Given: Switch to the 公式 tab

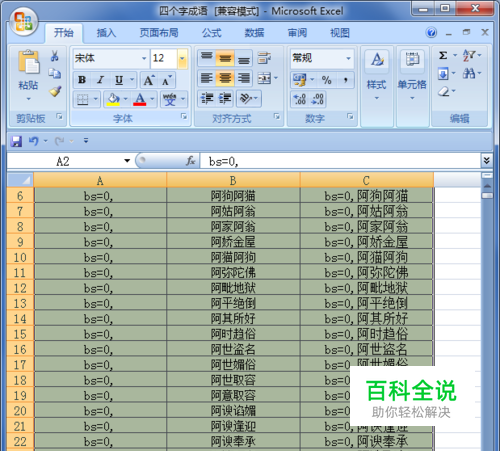Looking at the screenshot, I should pos(212,33).
